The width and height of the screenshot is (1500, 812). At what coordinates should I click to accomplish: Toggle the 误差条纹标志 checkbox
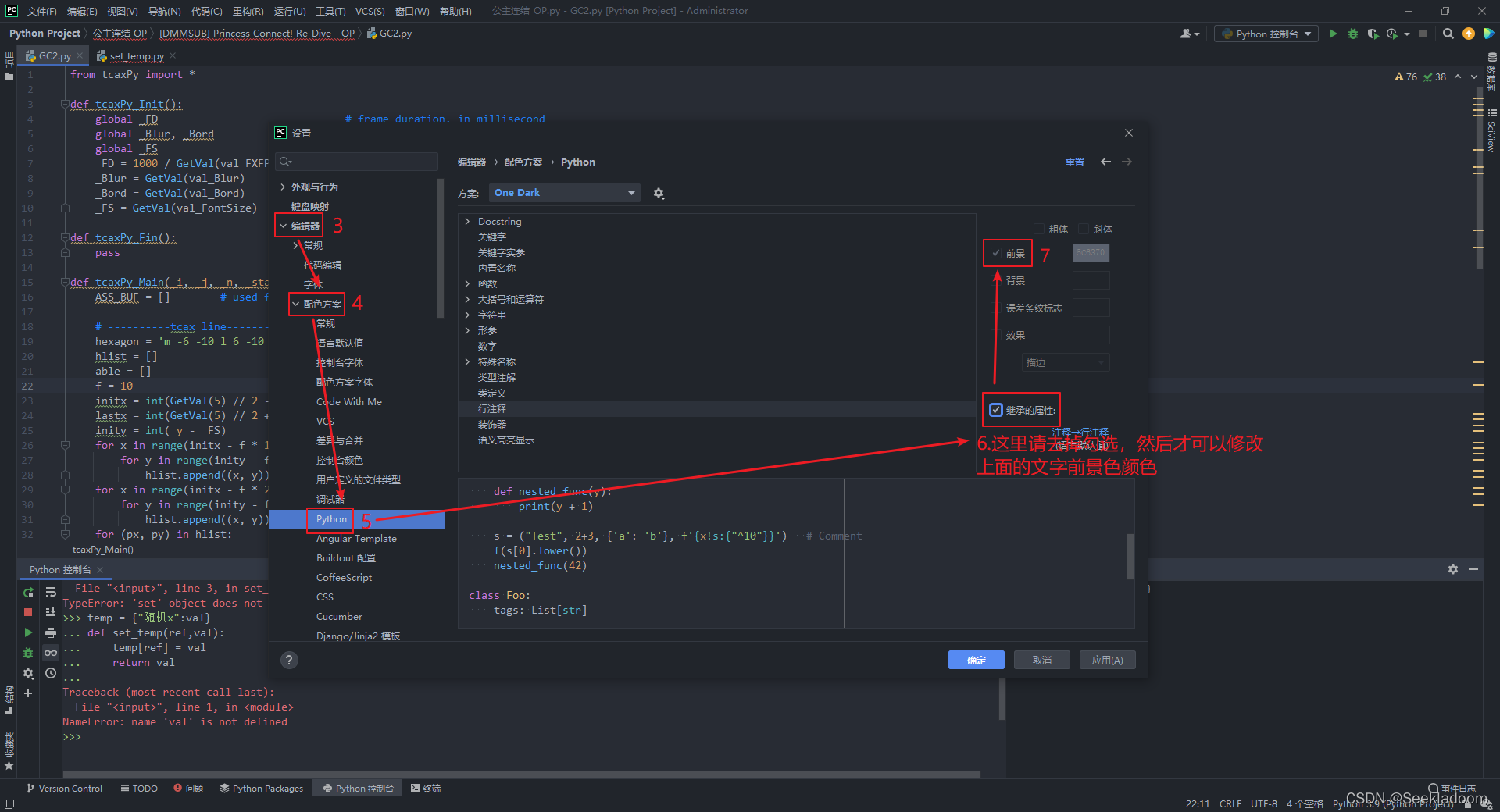[996, 308]
